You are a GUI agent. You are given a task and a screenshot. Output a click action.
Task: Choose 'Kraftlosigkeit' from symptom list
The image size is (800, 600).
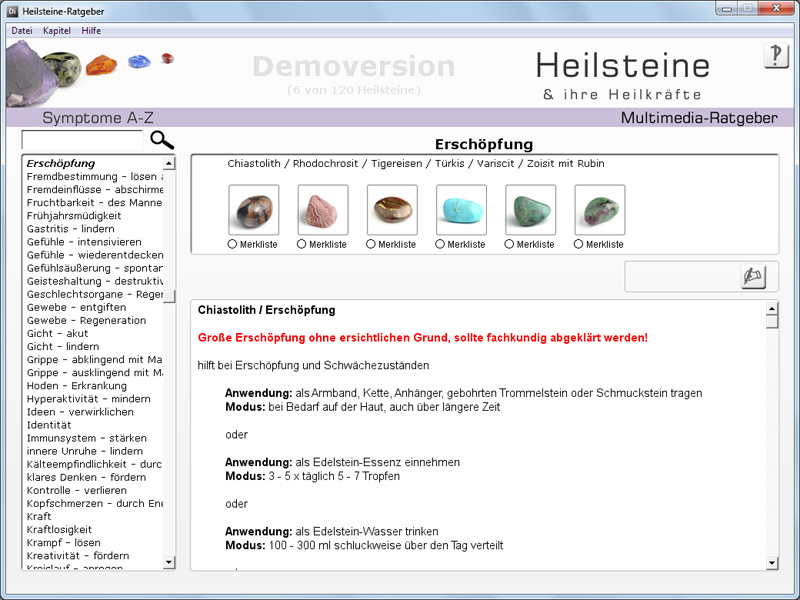(59, 530)
